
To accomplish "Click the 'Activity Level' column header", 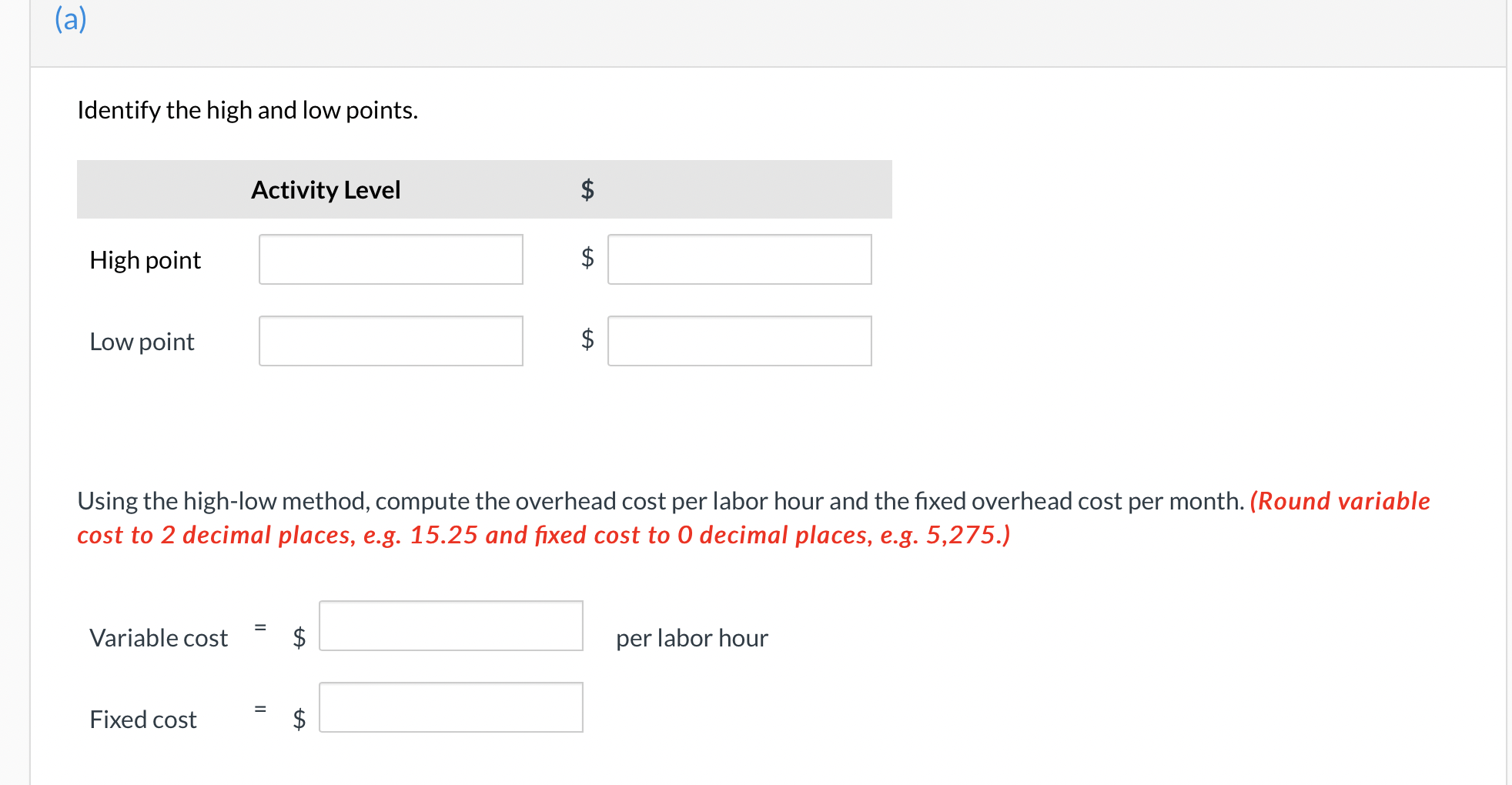I will coord(326,189).
